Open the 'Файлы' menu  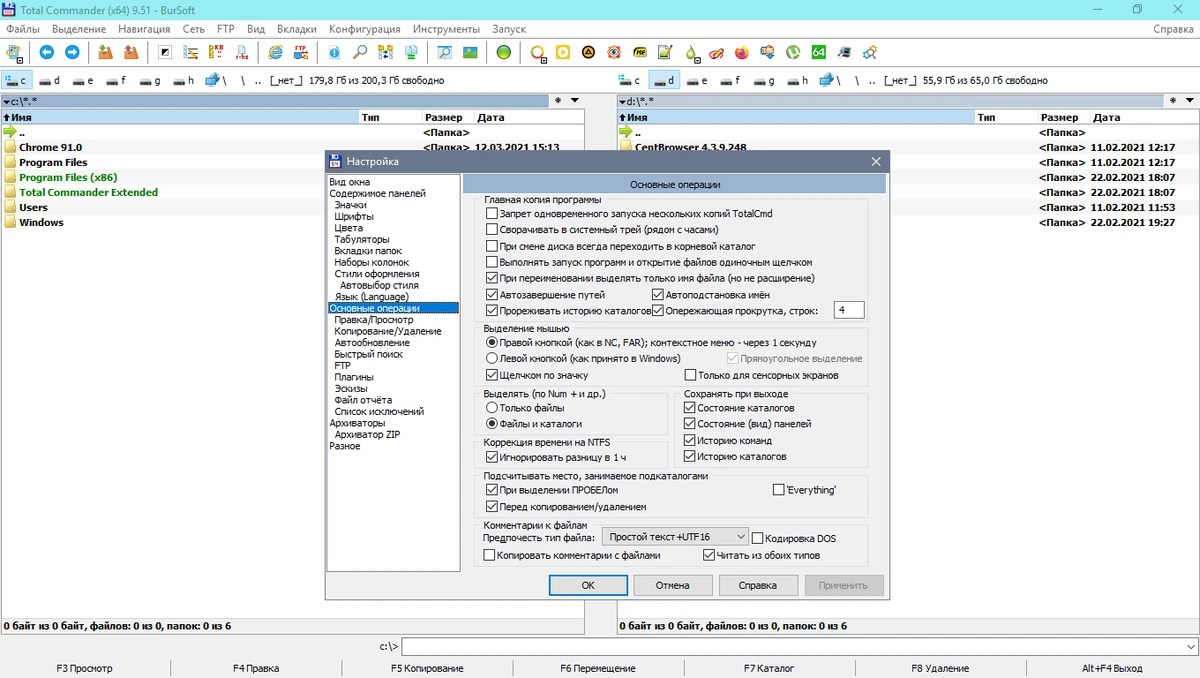point(23,29)
